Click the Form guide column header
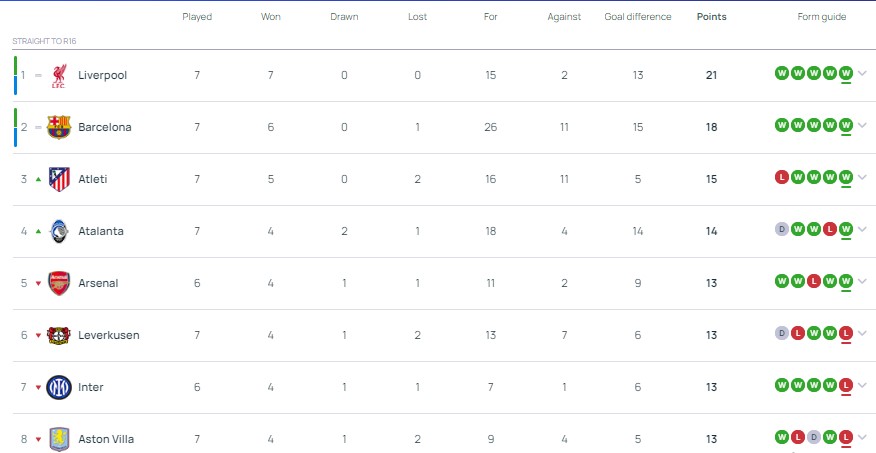The height and width of the screenshot is (453, 876). [822, 17]
